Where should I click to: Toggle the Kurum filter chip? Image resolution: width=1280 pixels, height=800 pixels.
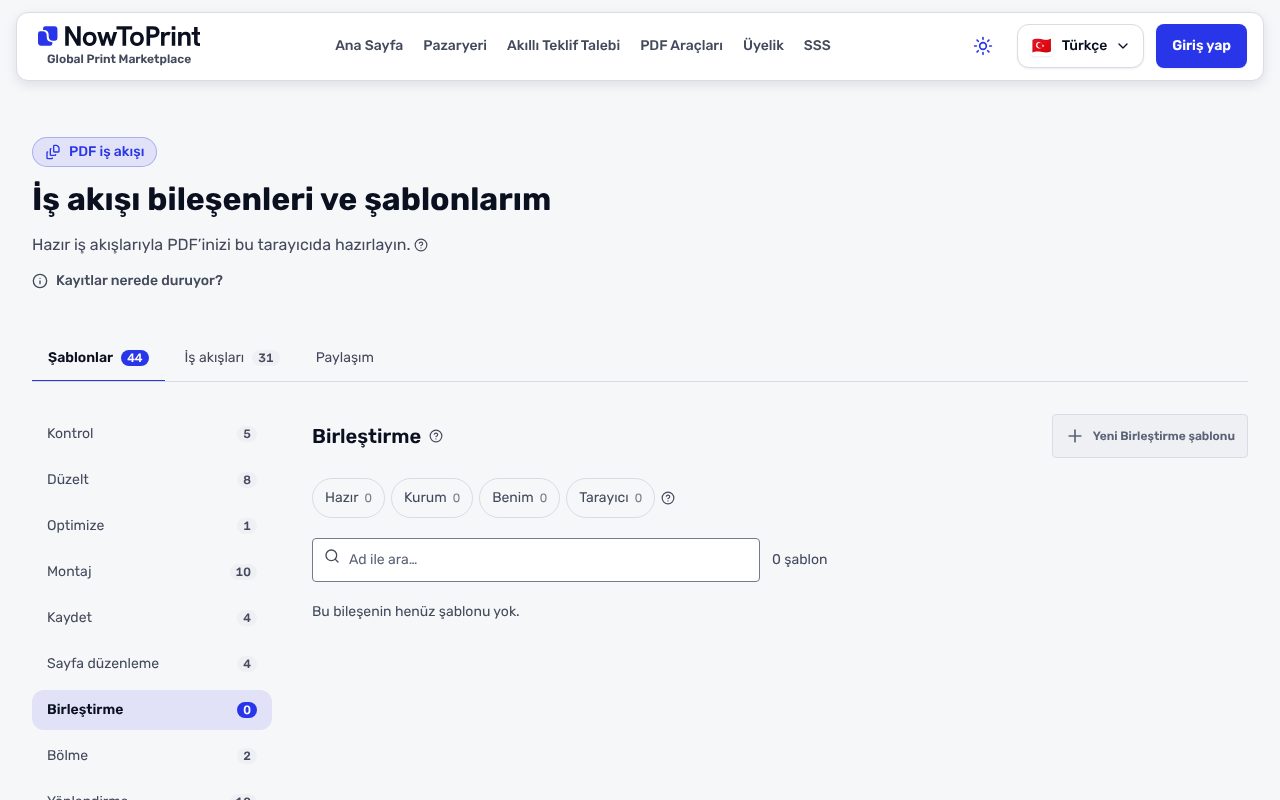pyautogui.click(x=432, y=498)
